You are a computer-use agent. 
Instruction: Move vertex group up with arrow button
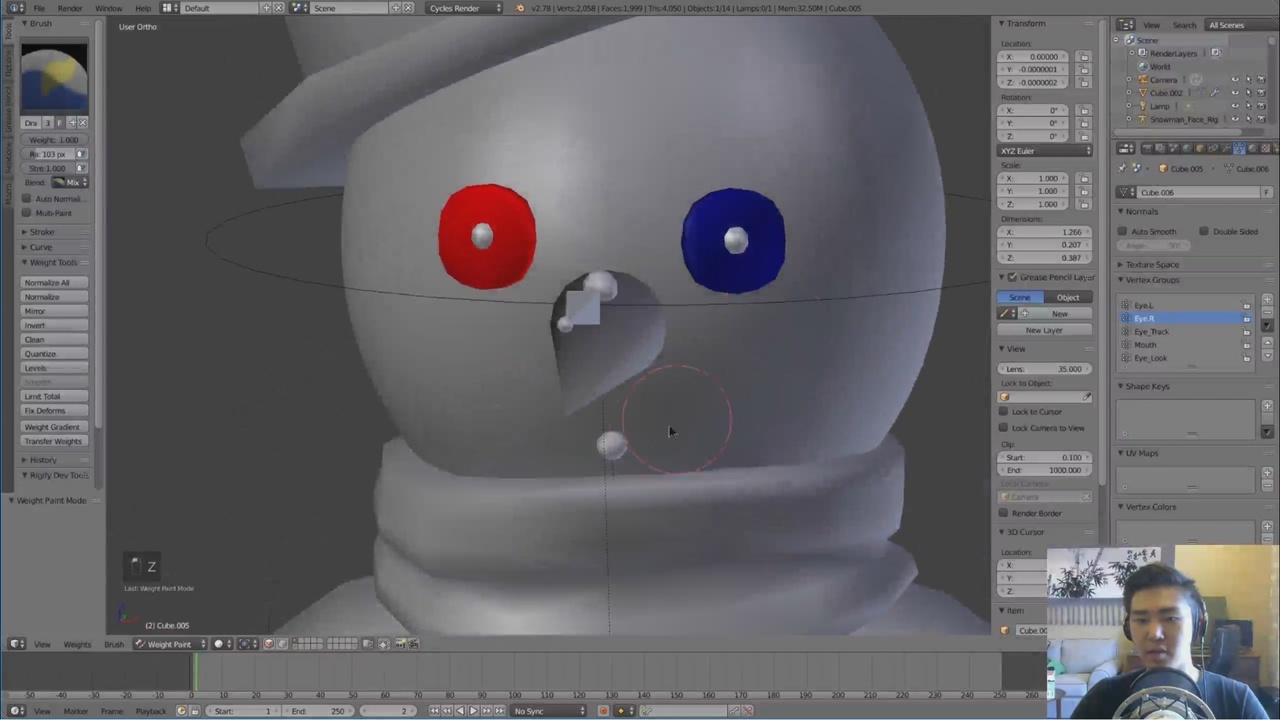pos(1267,343)
